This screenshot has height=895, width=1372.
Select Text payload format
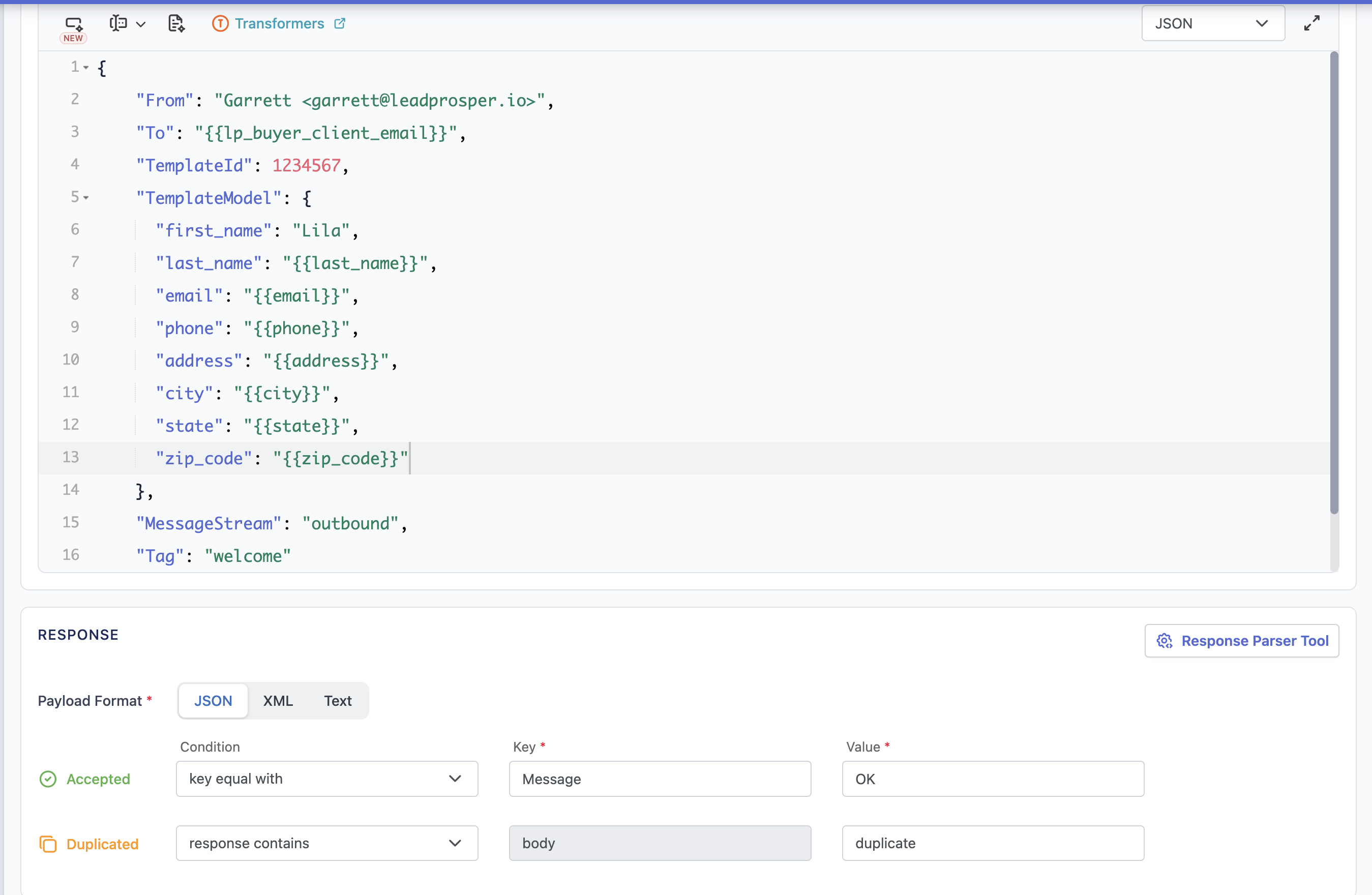click(337, 701)
